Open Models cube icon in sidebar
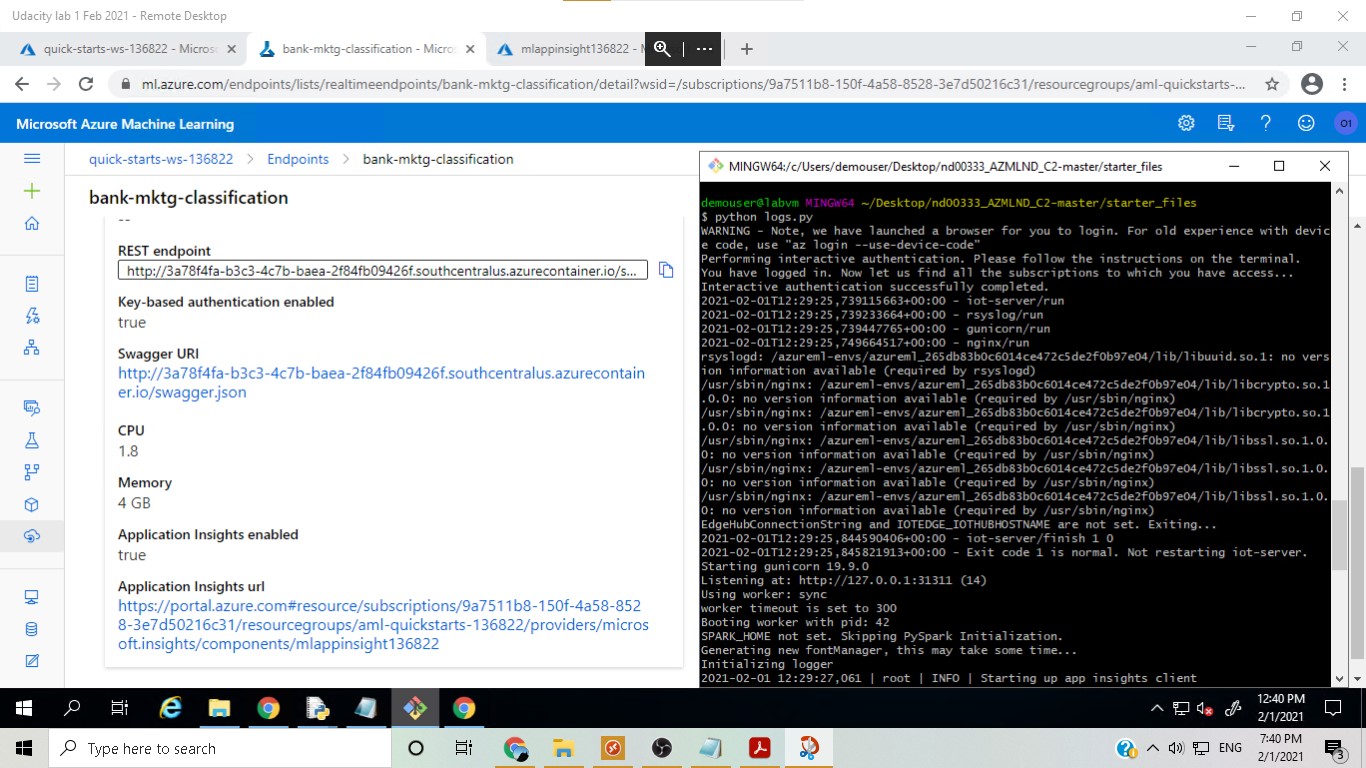Viewport: 1366px width, 768px height. tap(32, 504)
